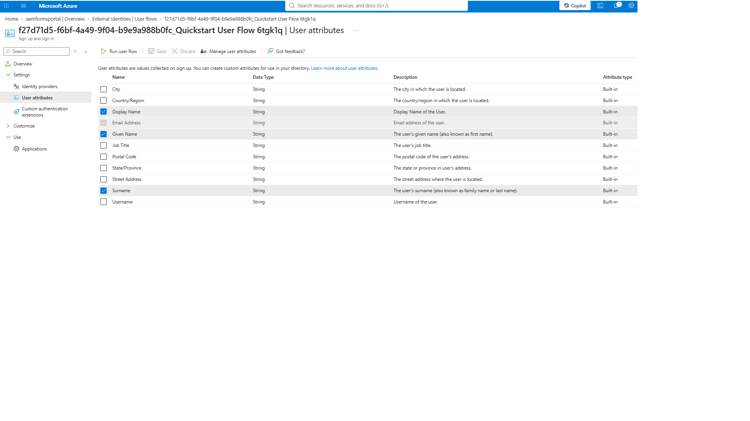750x421 pixels.
Task: Click the Manage user attributes icon
Action: tap(203, 51)
